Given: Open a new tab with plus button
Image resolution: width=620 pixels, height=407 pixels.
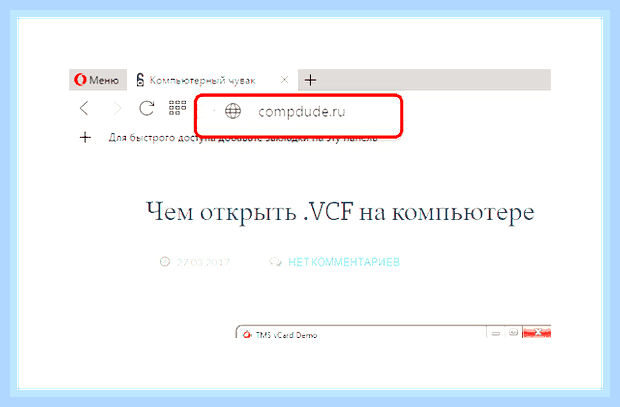Looking at the screenshot, I should [310, 80].
